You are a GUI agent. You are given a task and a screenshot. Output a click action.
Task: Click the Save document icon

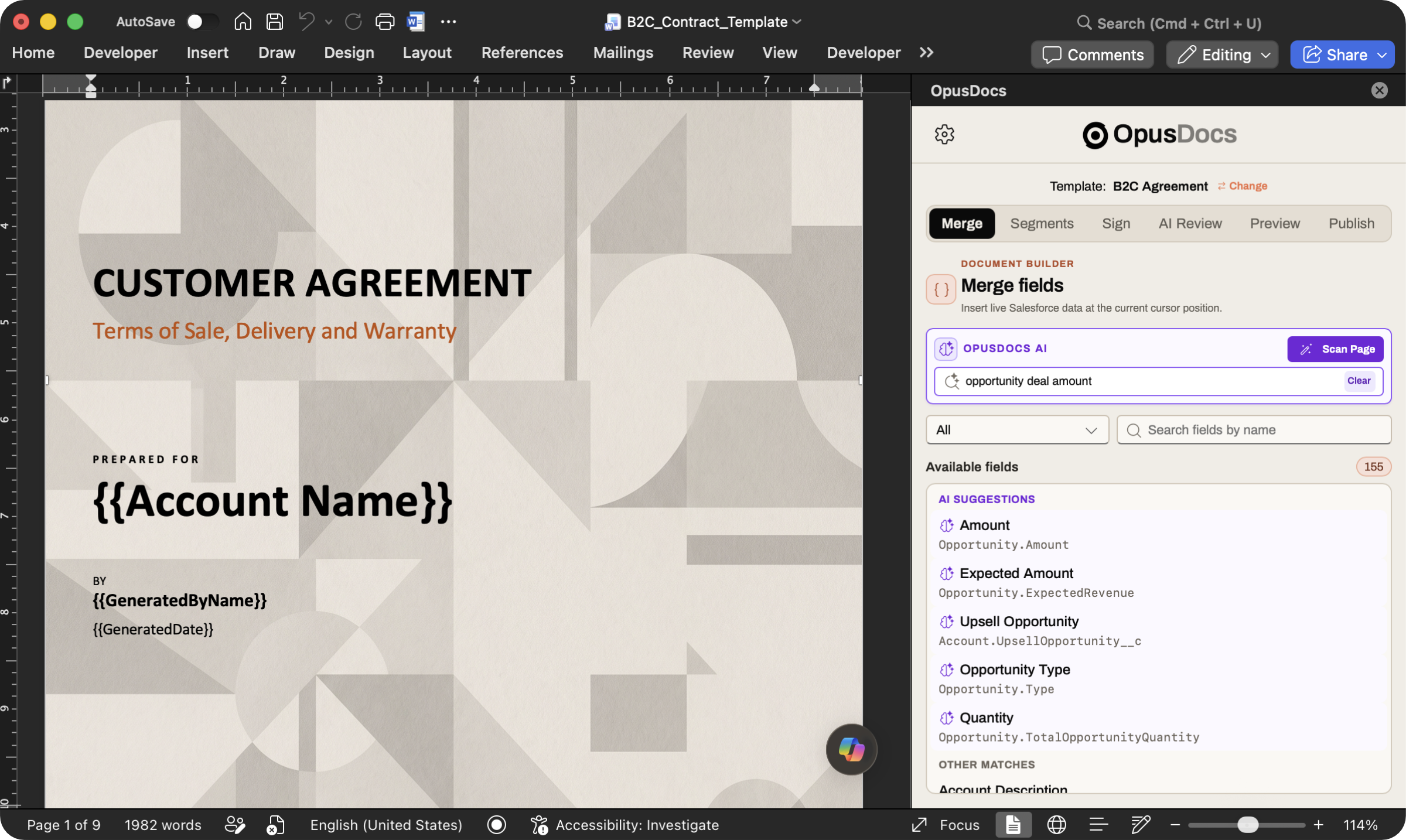[x=275, y=22]
